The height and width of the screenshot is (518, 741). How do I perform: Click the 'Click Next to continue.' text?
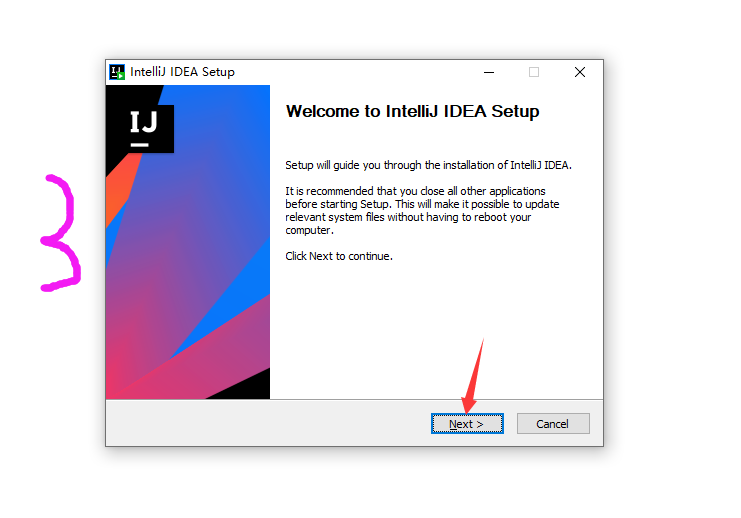339,256
